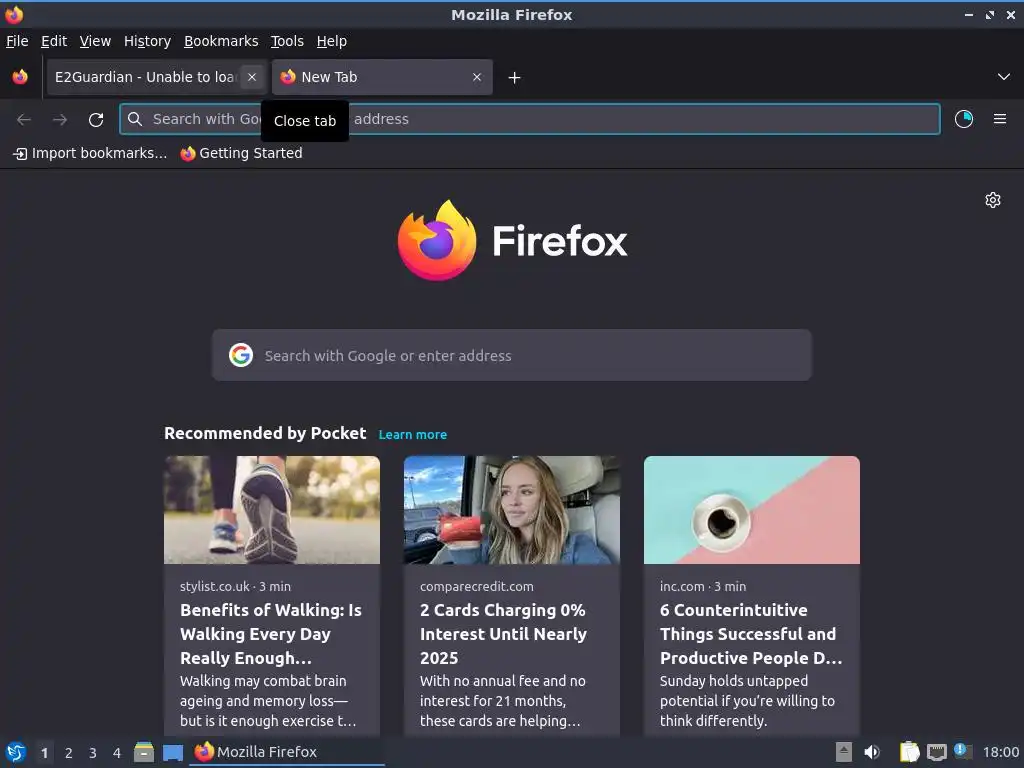The image size is (1024, 768).
Task: Click the Firefox logo in title bar
Action: [x=14, y=14]
